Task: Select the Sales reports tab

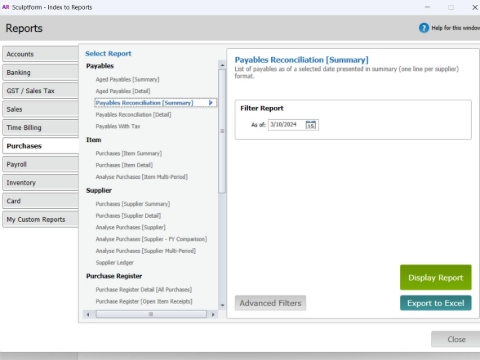Action: pyautogui.click(x=40, y=109)
